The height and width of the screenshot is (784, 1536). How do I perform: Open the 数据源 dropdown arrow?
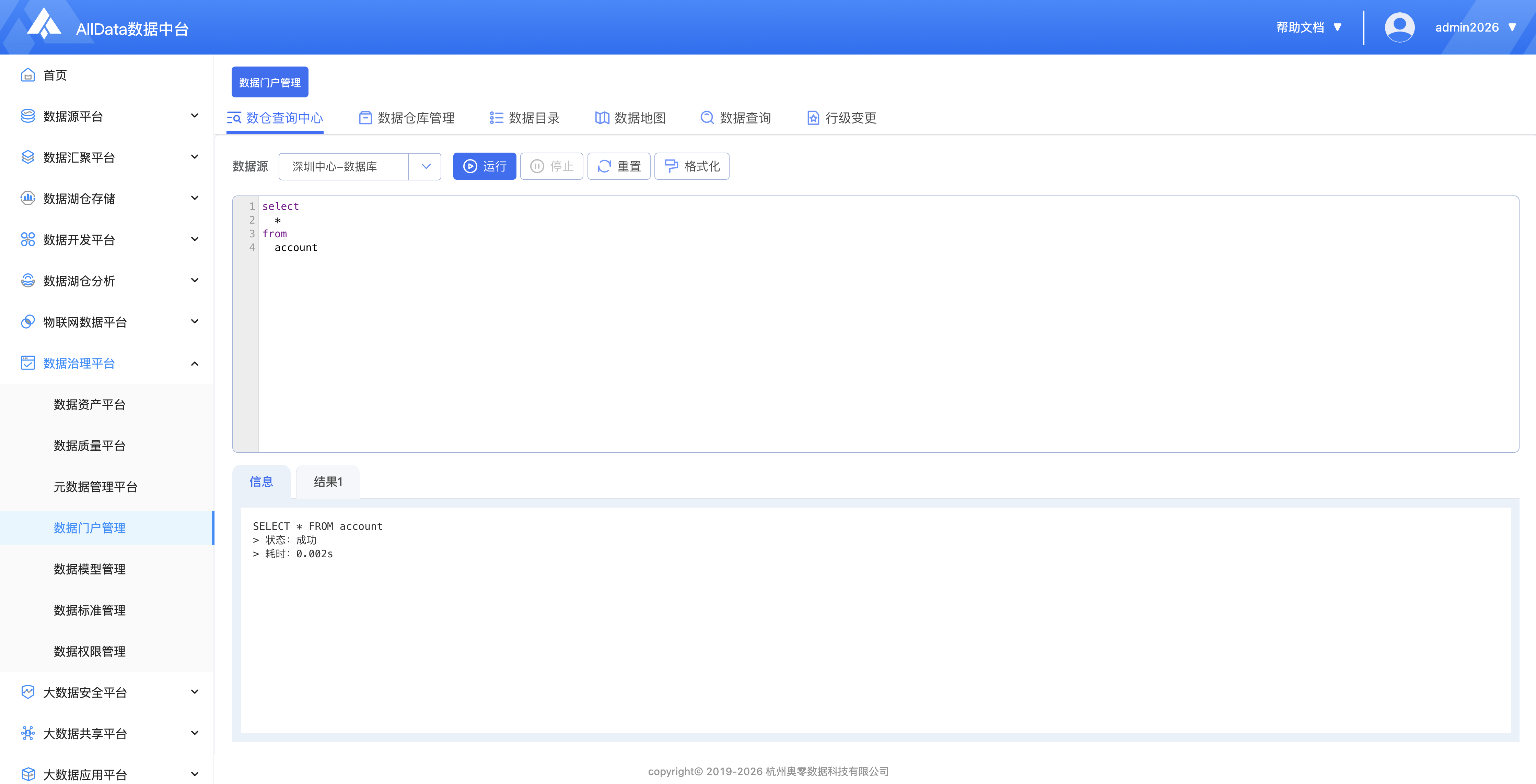point(426,166)
